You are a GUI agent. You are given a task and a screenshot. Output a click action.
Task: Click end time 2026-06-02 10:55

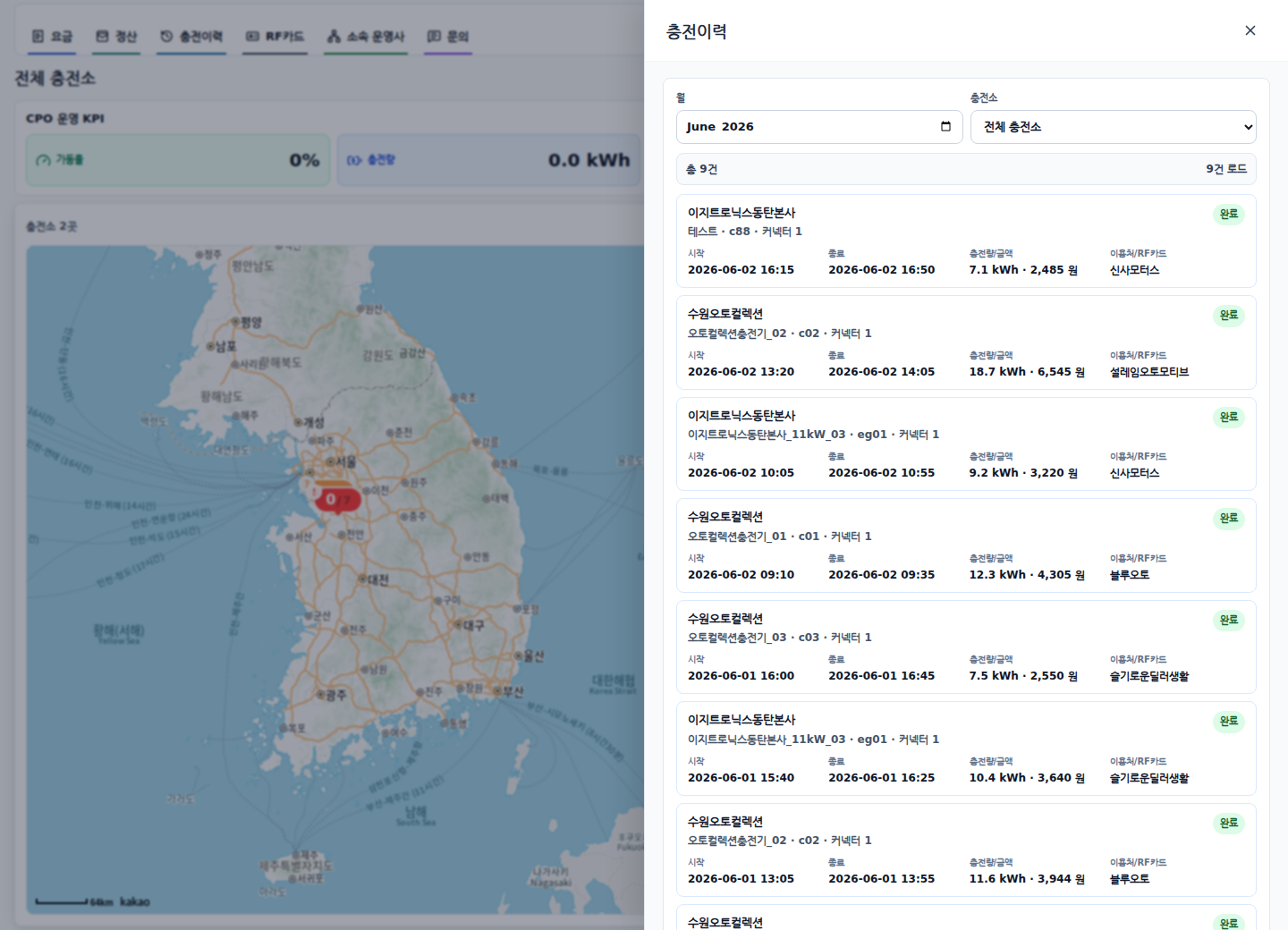881,473
